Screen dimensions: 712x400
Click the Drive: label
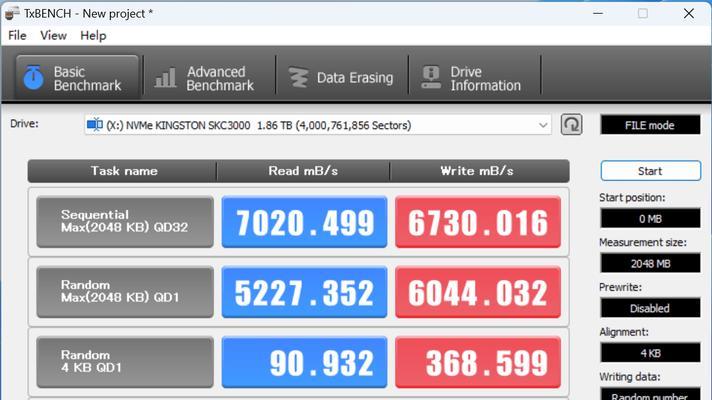(25, 124)
